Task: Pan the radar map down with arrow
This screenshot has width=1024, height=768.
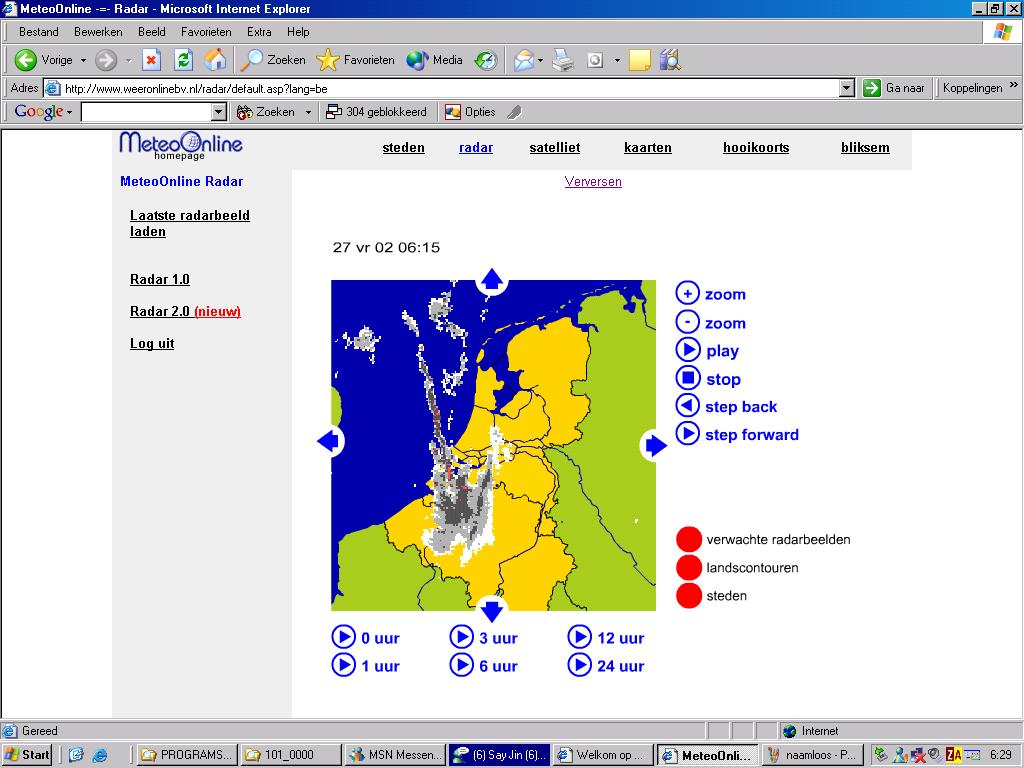Action: coord(492,609)
